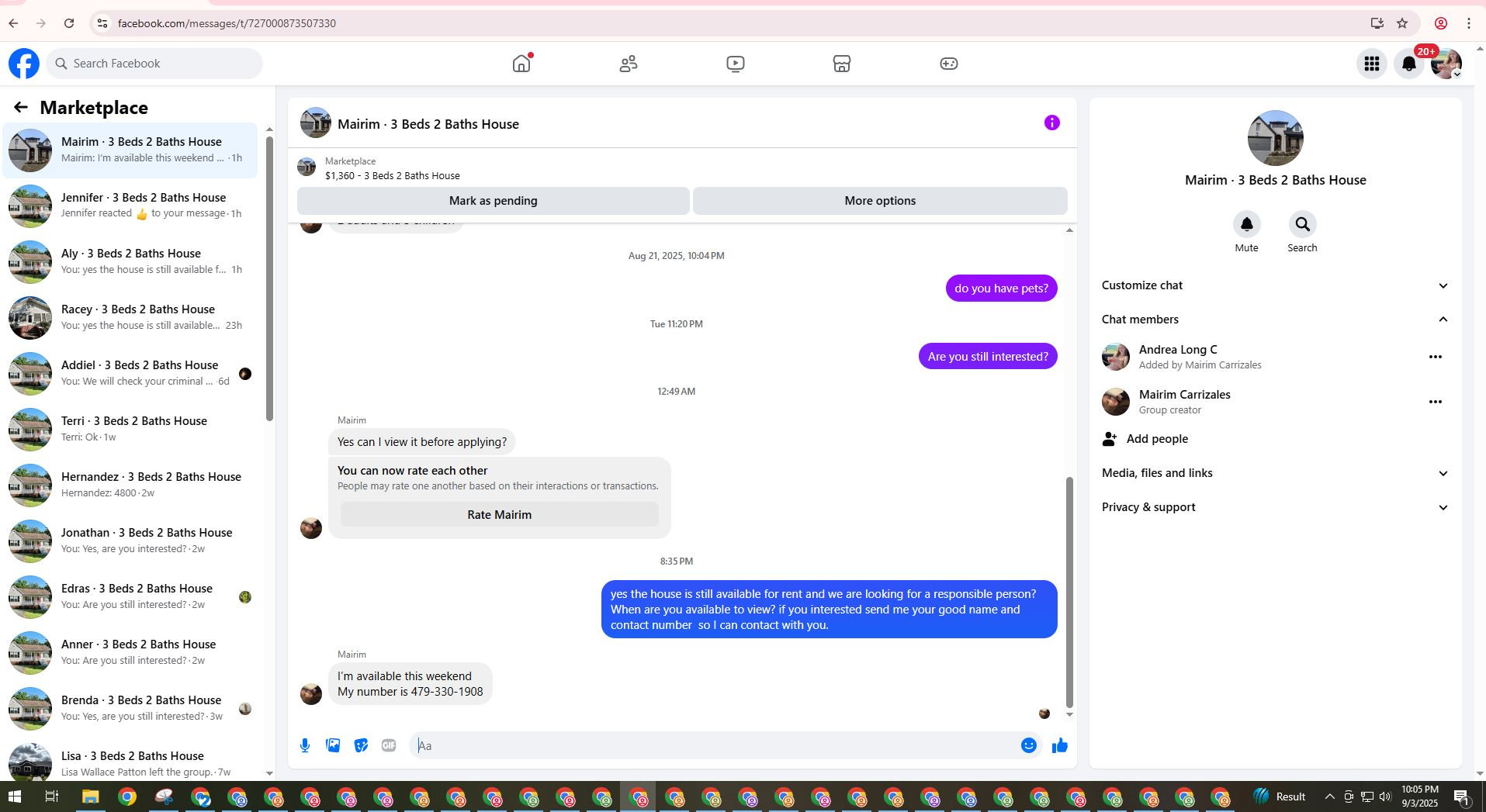The width and height of the screenshot is (1486, 812).
Task: Bookmark this page with star icon
Action: 1402,23
